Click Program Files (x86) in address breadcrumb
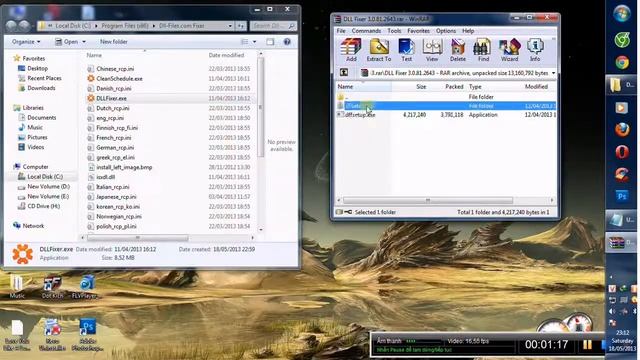Viewport: 640px width, 360px height. (x=124, y=26)
